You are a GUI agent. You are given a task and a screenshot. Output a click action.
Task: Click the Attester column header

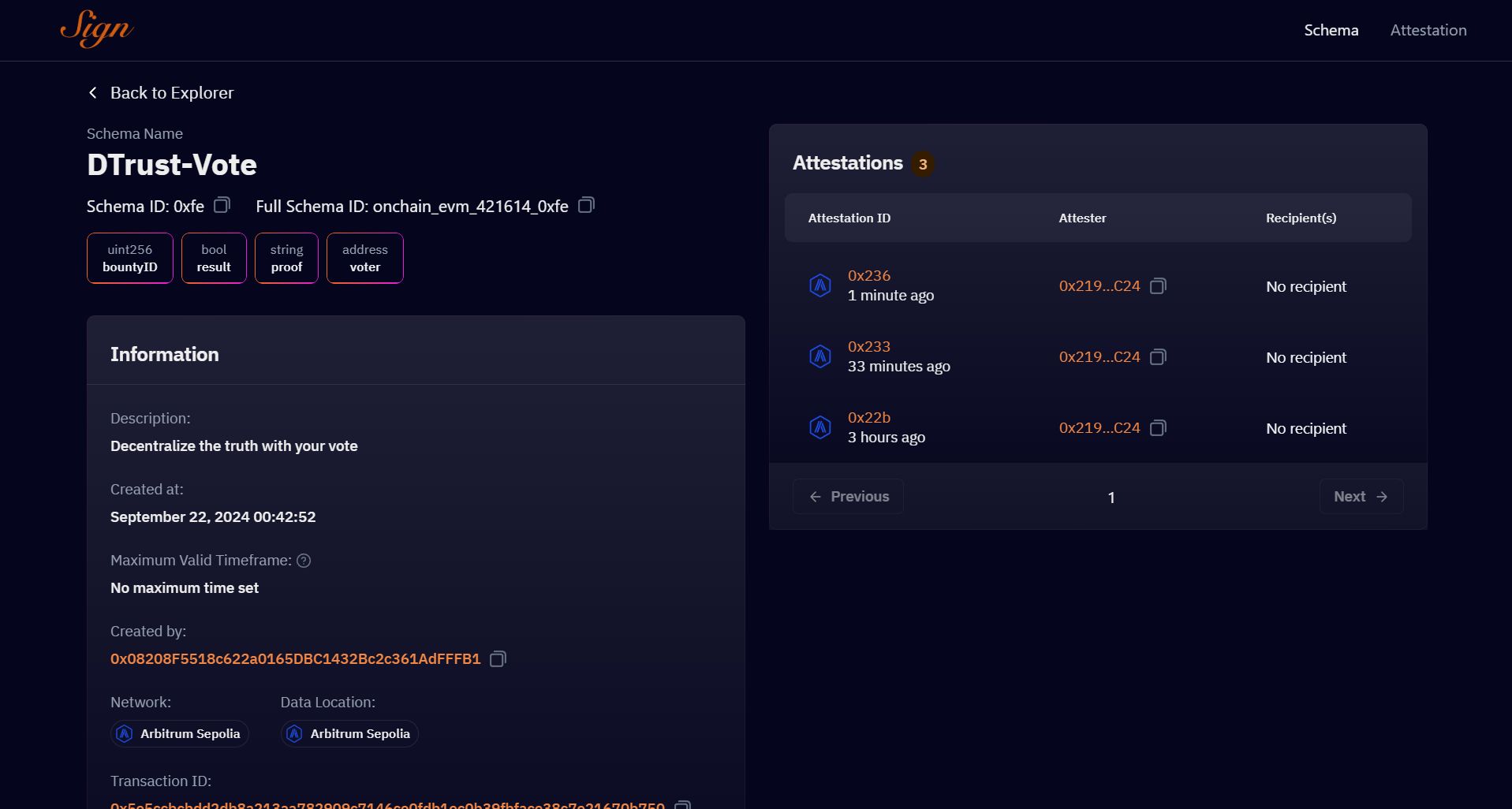[1082, 218]
